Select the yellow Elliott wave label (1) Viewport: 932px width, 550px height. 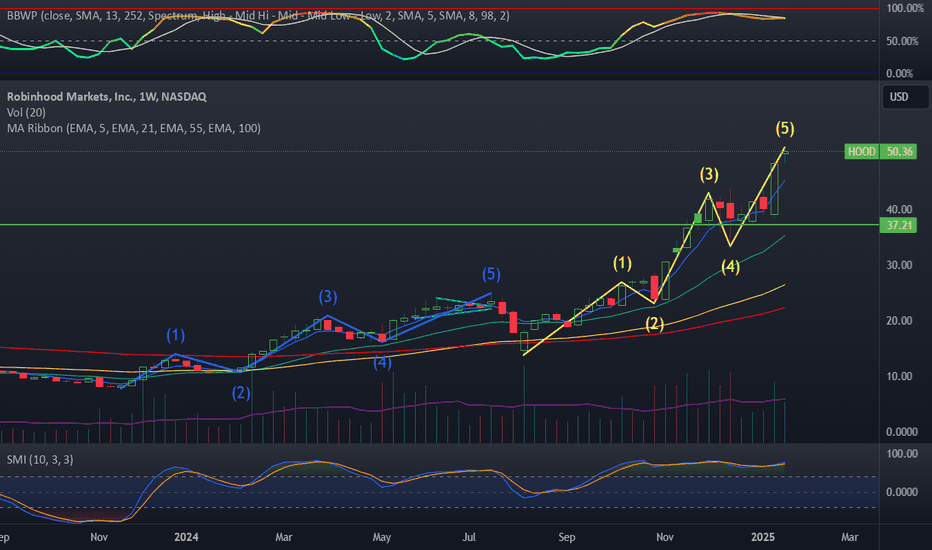(x=622, y=263)
